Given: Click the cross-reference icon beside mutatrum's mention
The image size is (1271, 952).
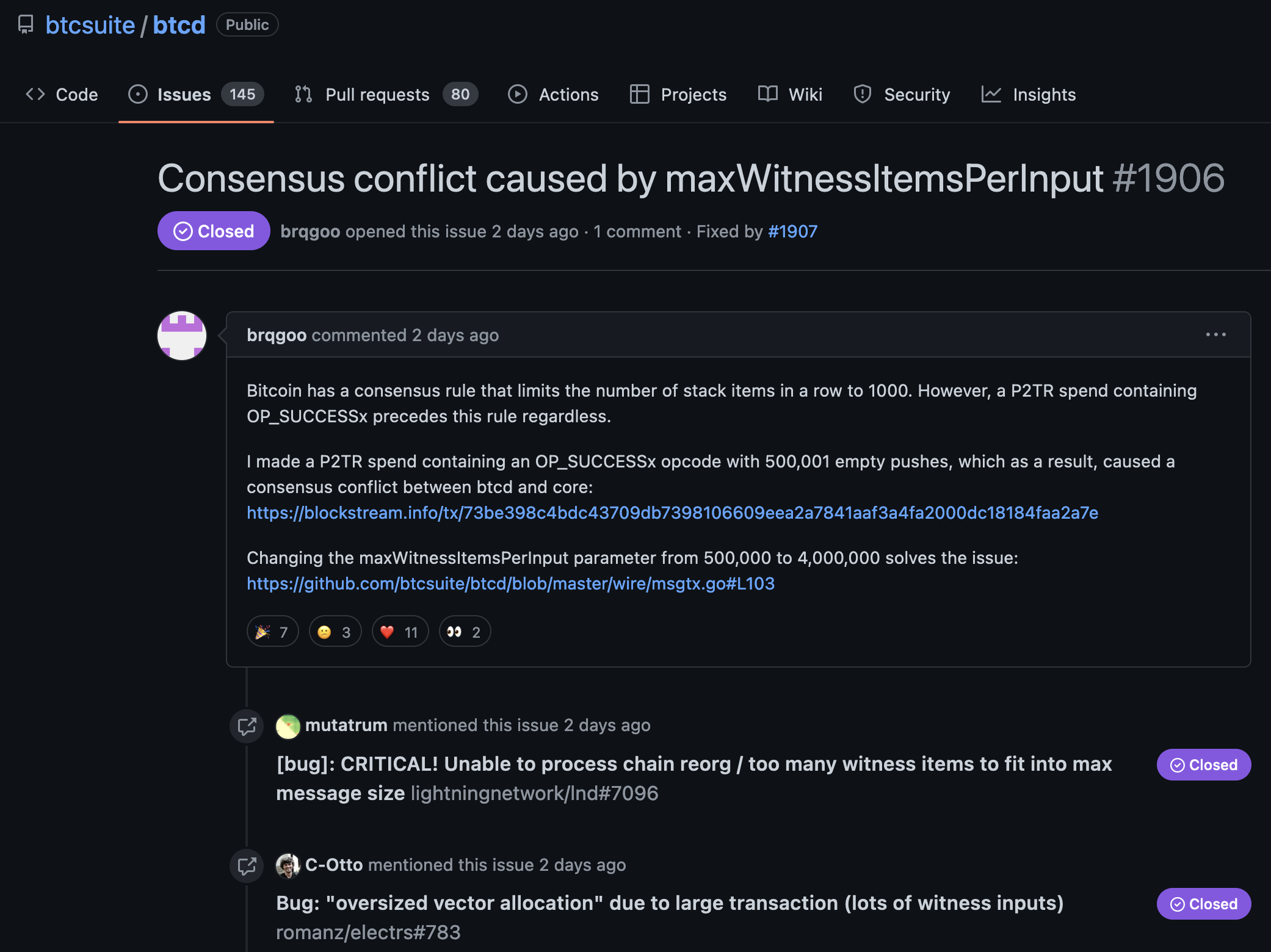Looking at the screenshot, I should tap(247, 726).
